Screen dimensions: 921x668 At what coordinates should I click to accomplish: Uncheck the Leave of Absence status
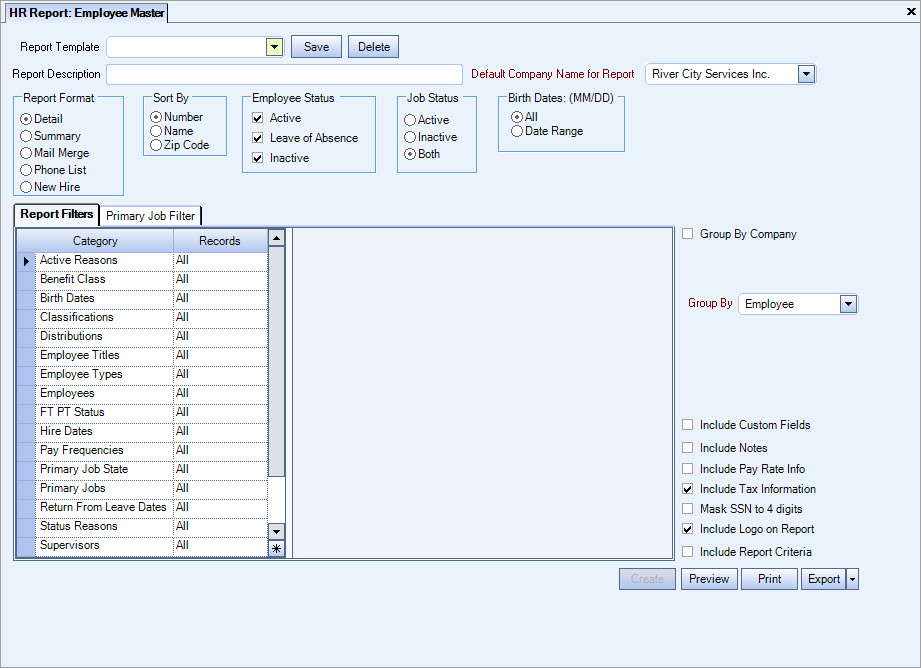pos(258,137)
